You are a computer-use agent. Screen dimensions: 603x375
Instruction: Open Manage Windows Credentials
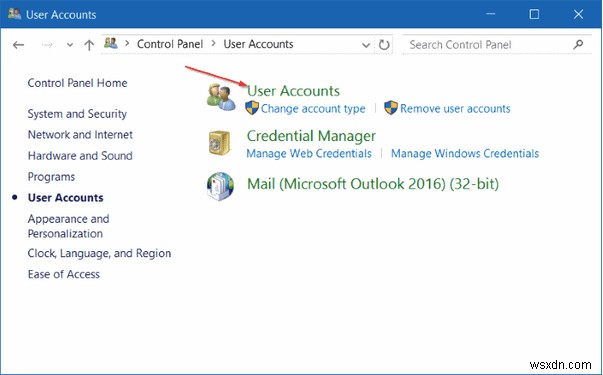coord(465,154)
